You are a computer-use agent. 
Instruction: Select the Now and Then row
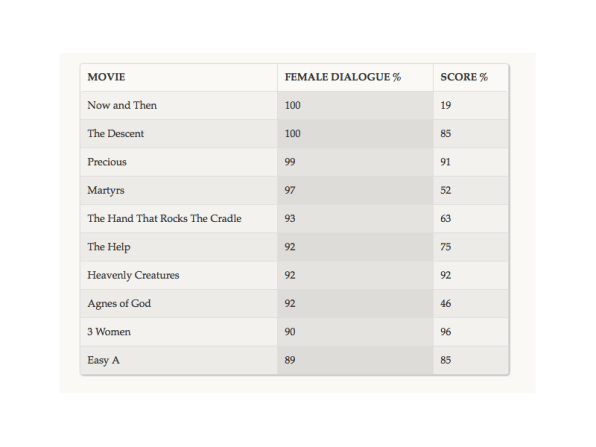294,105
